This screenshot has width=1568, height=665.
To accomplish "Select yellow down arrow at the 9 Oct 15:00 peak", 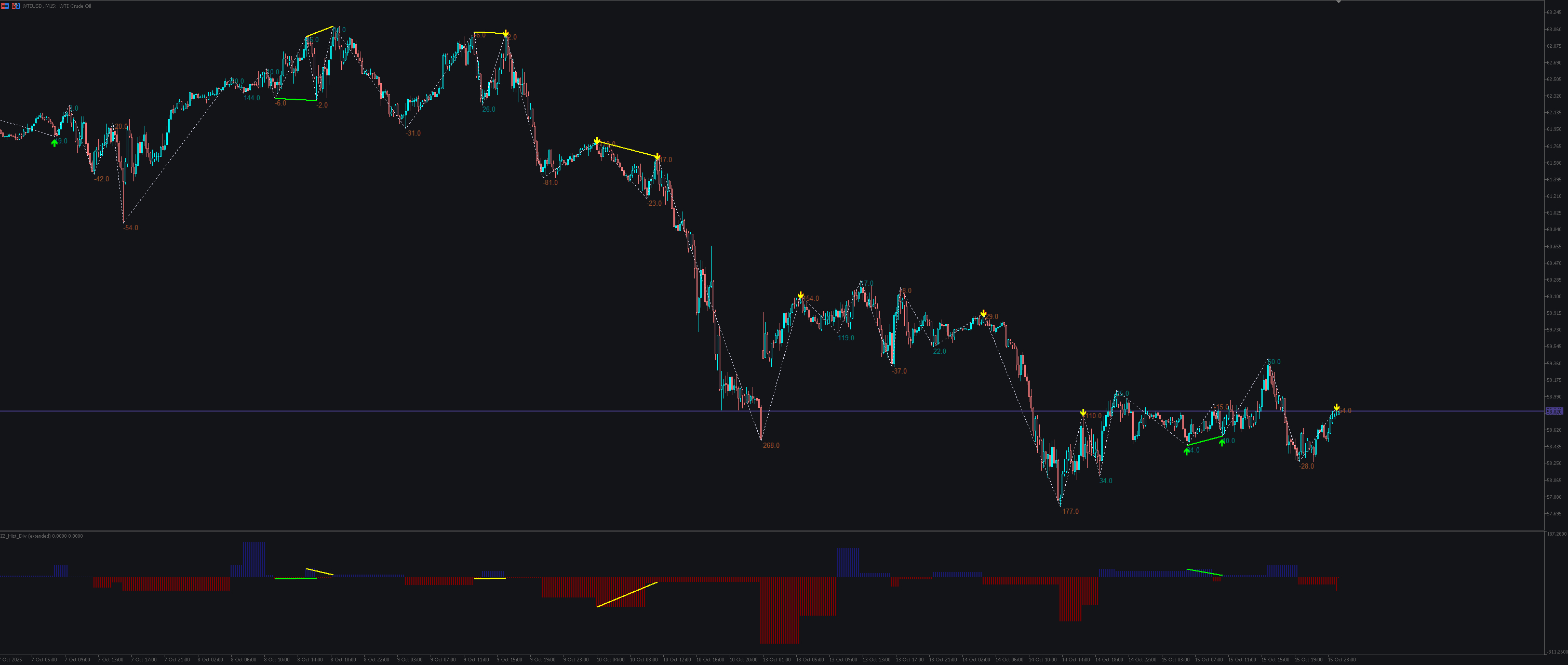I will pos(506,33).
